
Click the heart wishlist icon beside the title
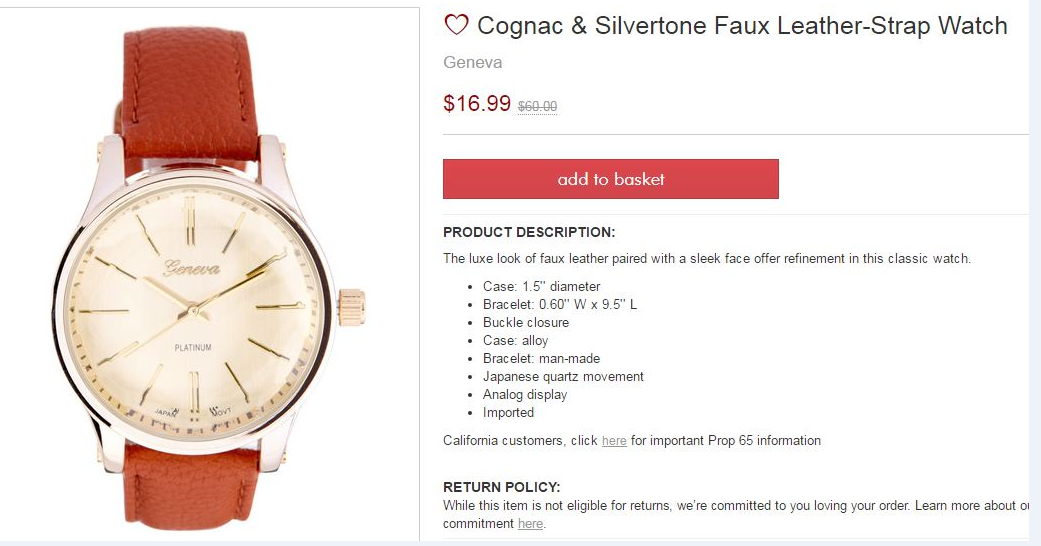456,25
